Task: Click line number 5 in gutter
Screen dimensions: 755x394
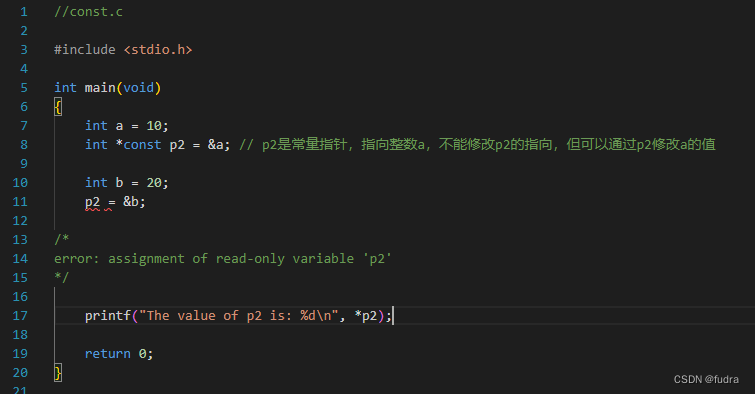Action: click(24, 88)
